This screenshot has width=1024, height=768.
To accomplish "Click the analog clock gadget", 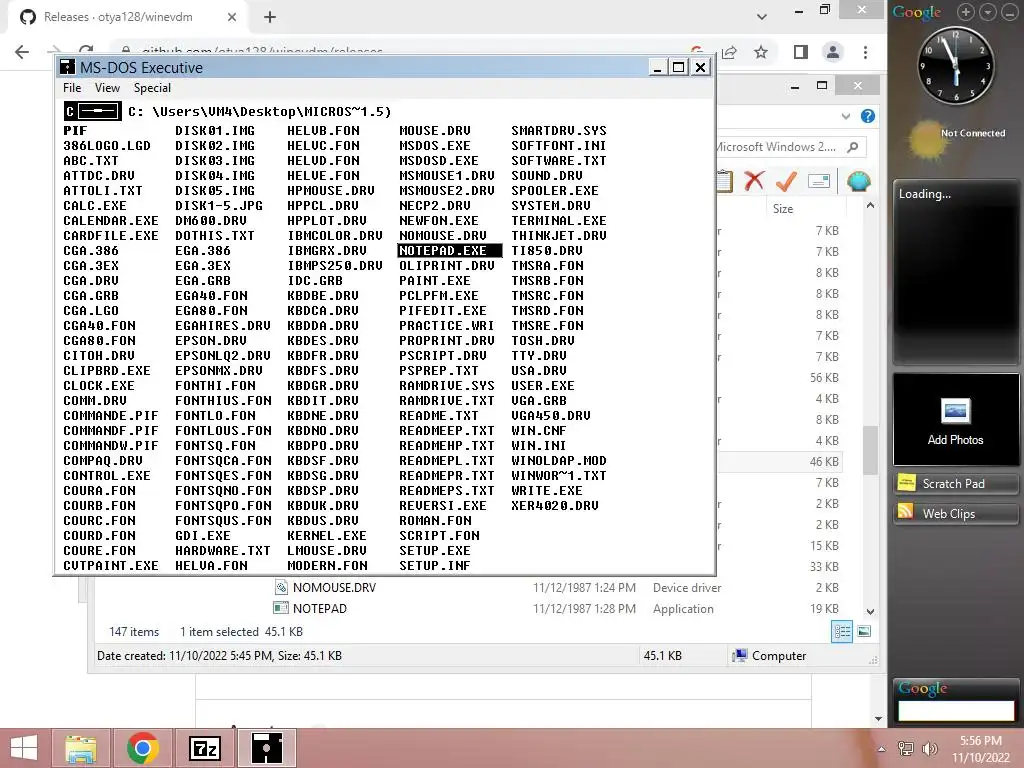I will [x=956, y=65].
